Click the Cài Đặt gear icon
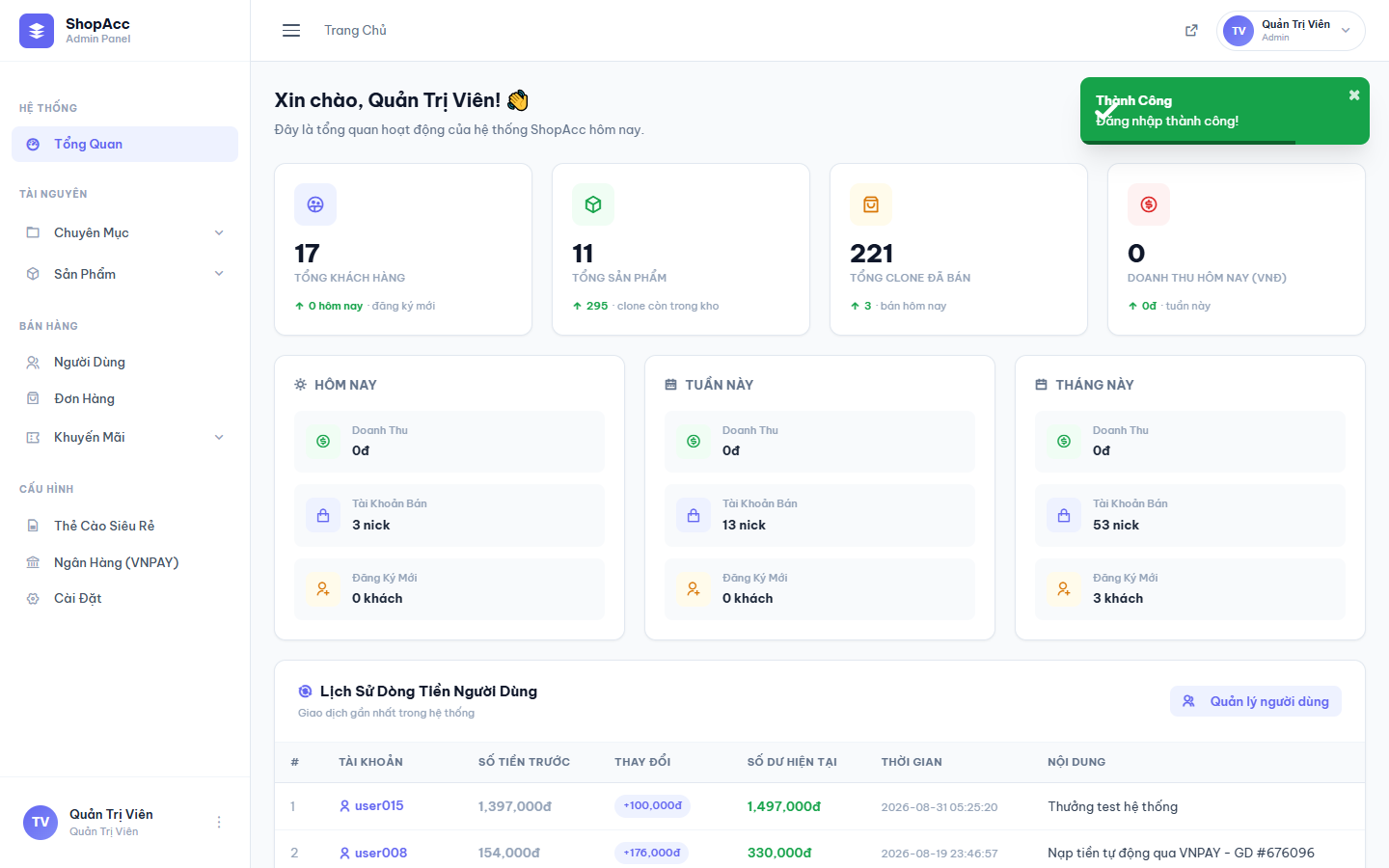This screenshot has width=1389, height=868. tap(33, 598)
